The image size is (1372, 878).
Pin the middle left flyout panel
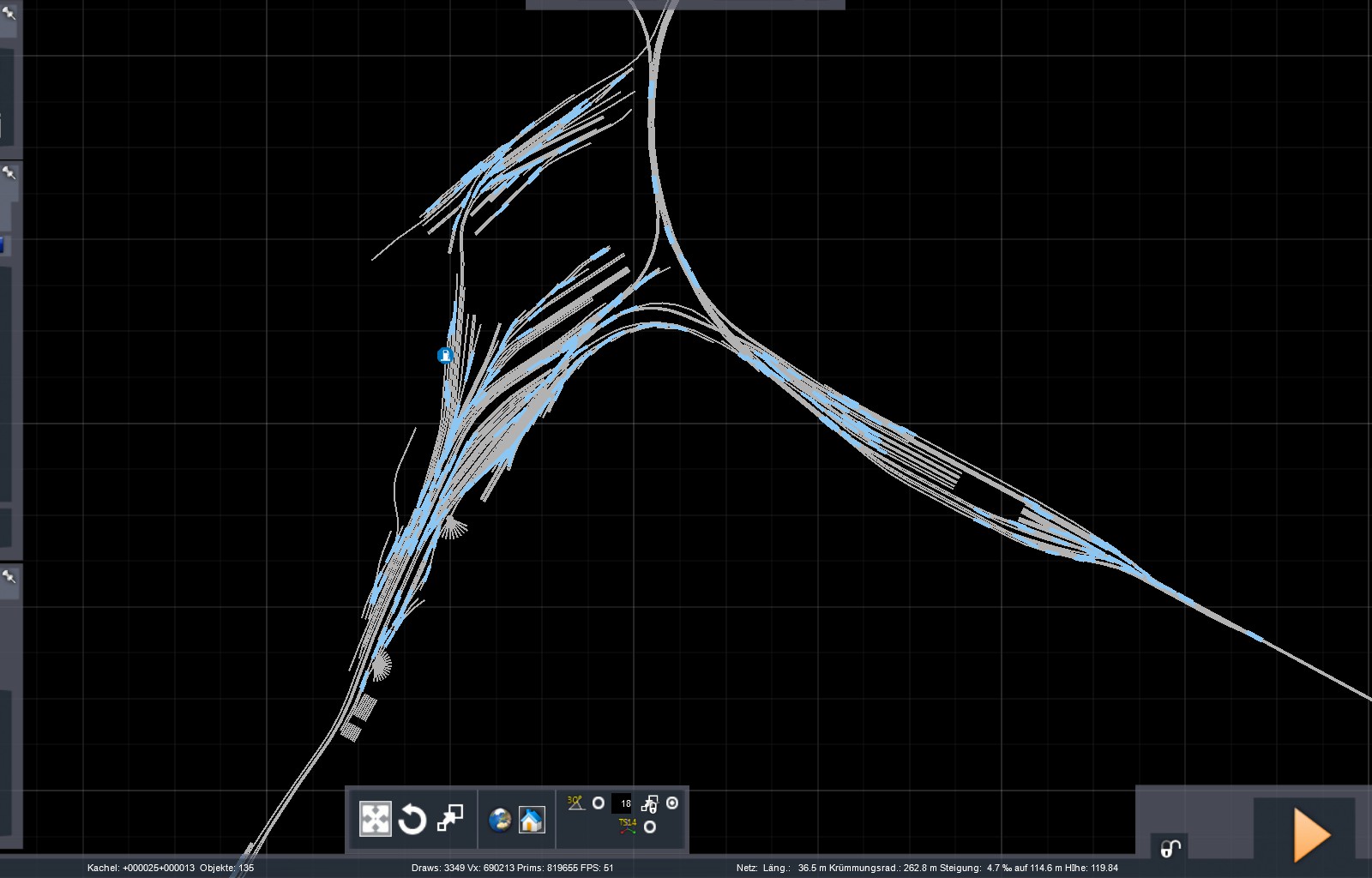tap(9, 173)
